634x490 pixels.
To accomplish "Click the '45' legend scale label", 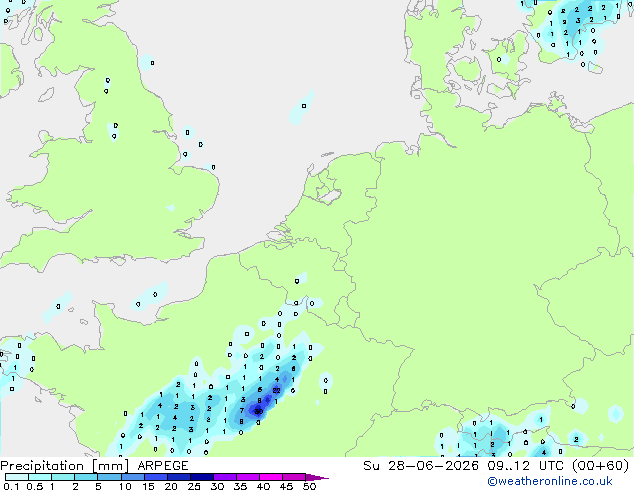I will tap(286, 486).
